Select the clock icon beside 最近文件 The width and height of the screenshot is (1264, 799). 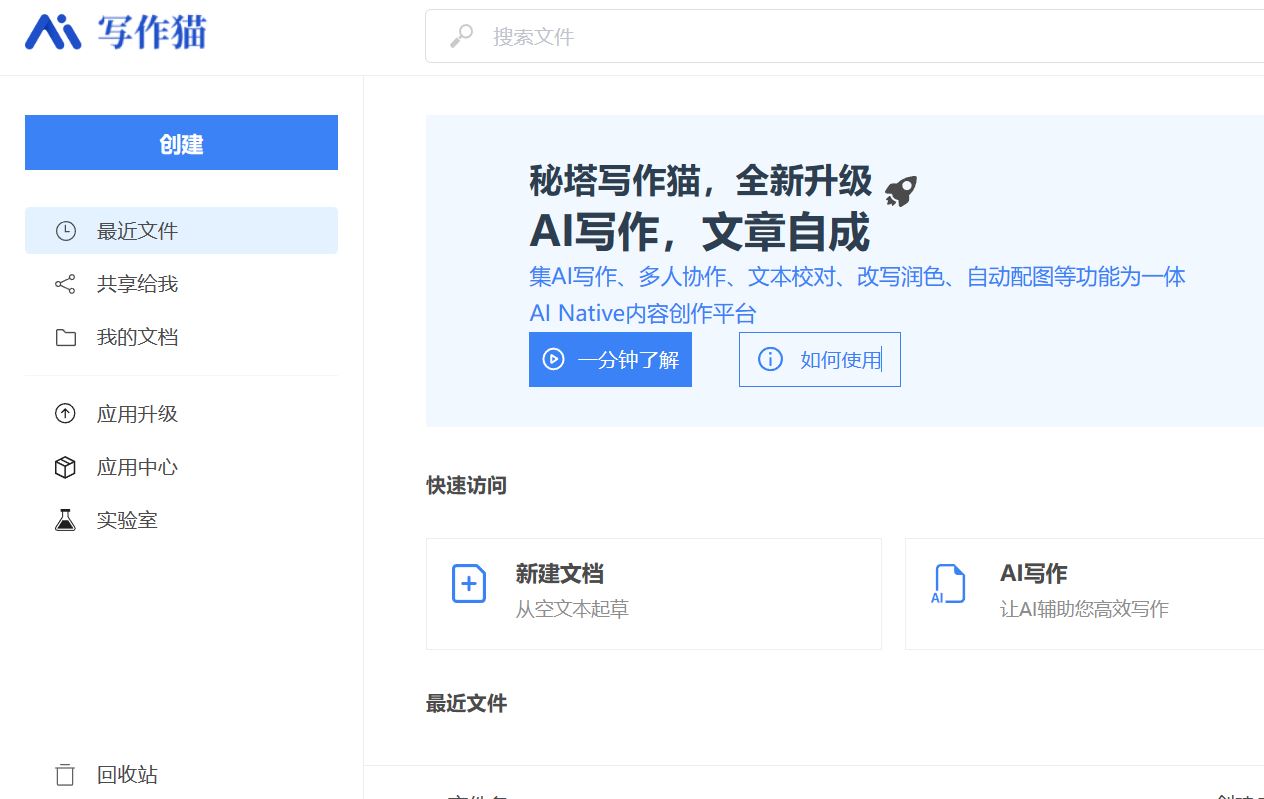[x=65, y=230]
